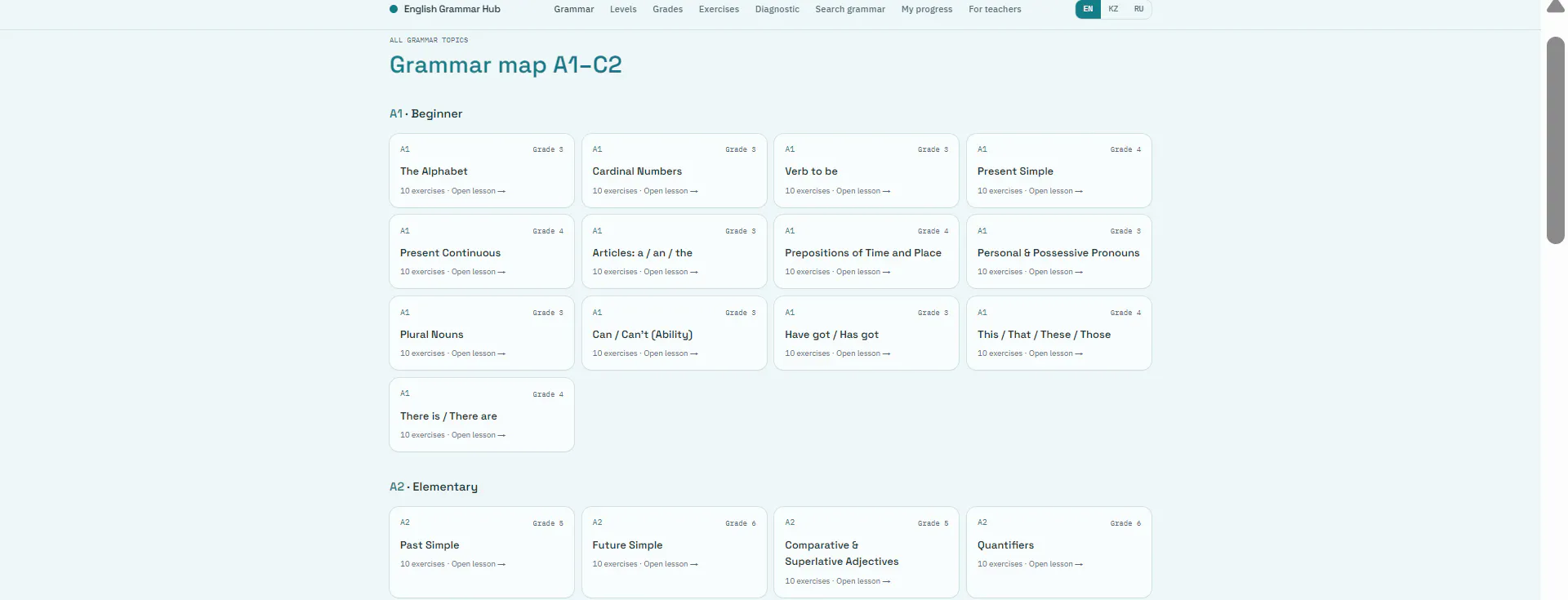Open the Future Simple lesson
The image size is (1568, 600).
pyautogui.click(x=674, y=553)
